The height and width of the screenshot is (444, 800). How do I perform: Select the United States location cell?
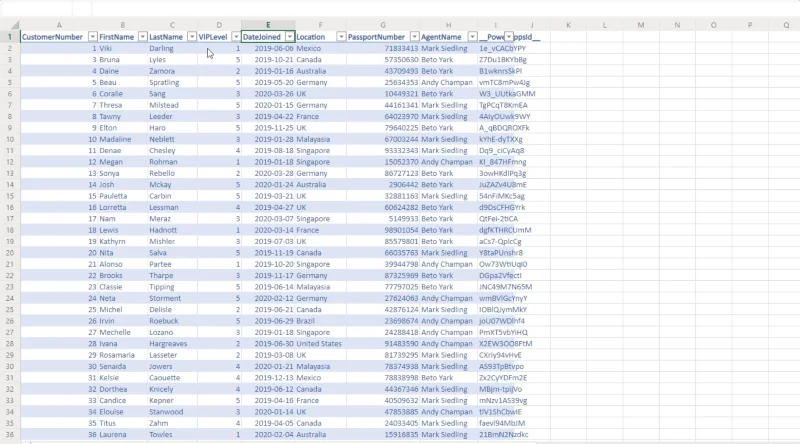tap(320, 343)
